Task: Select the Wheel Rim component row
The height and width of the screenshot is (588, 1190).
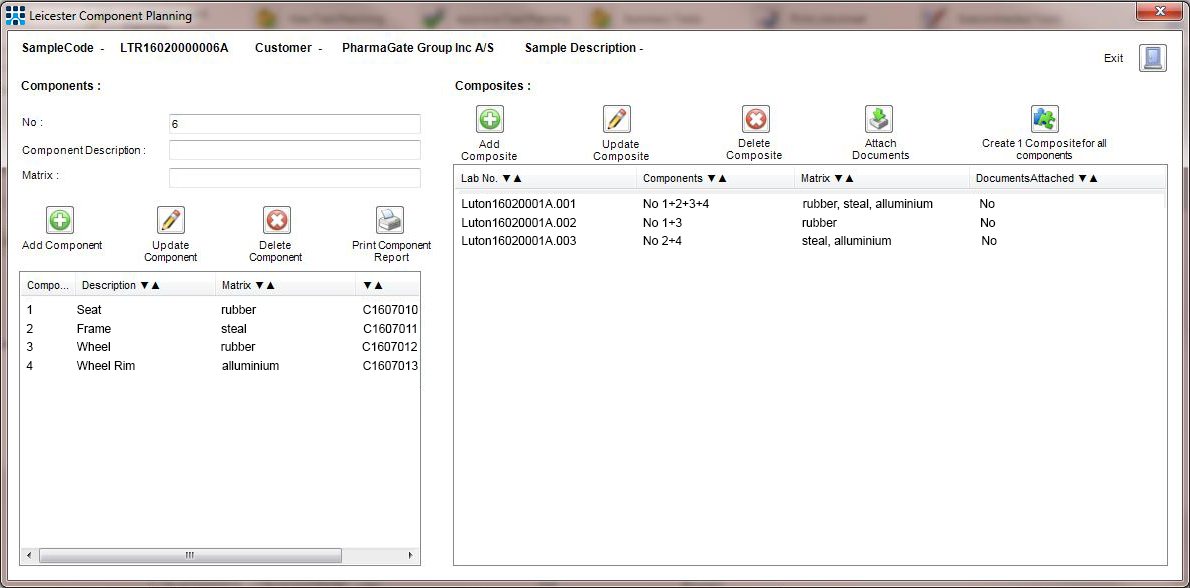Action: [x=106, y=366]
